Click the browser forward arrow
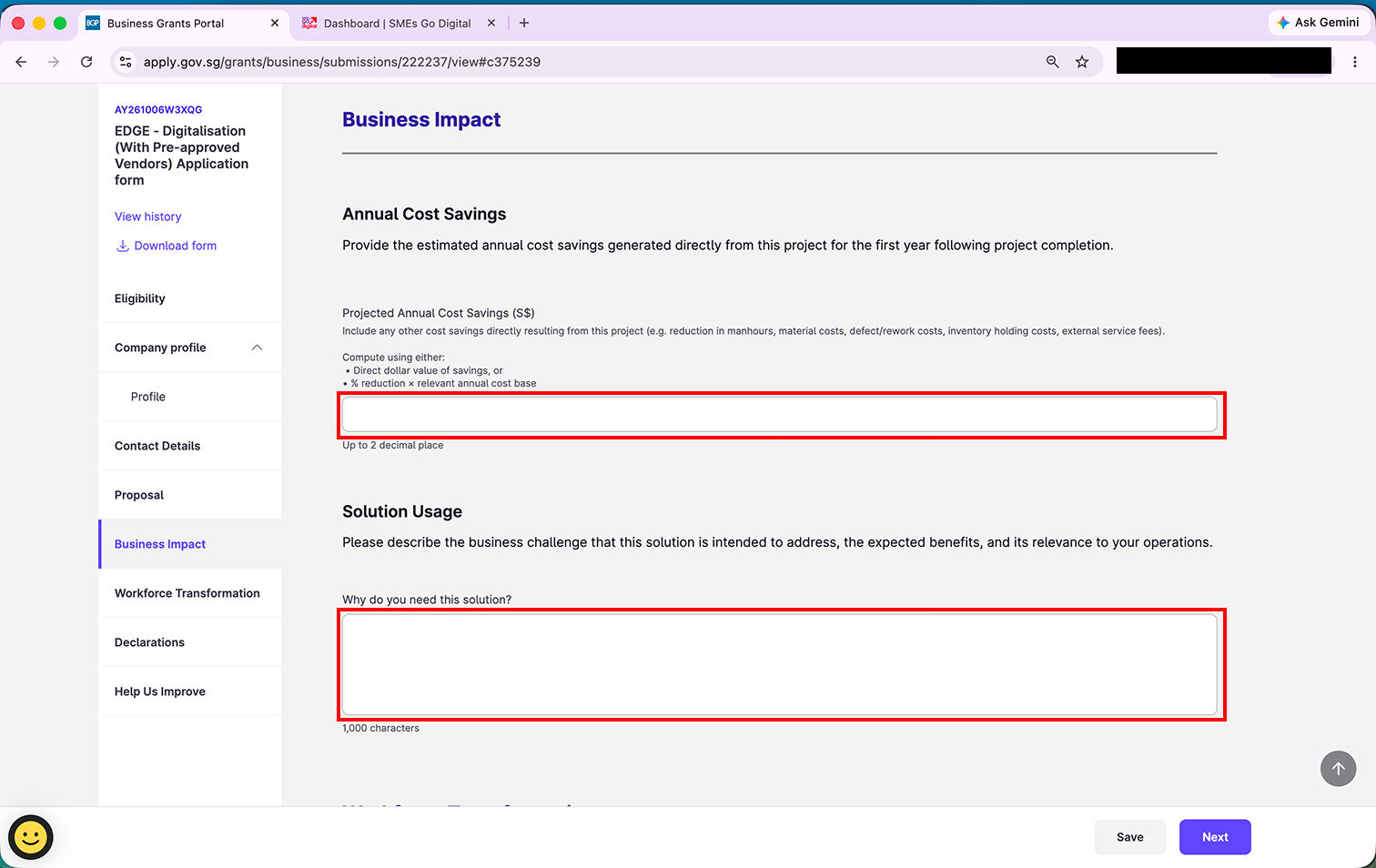The width and height of the screenshot is (1376, 868). (x=54, y=62)
